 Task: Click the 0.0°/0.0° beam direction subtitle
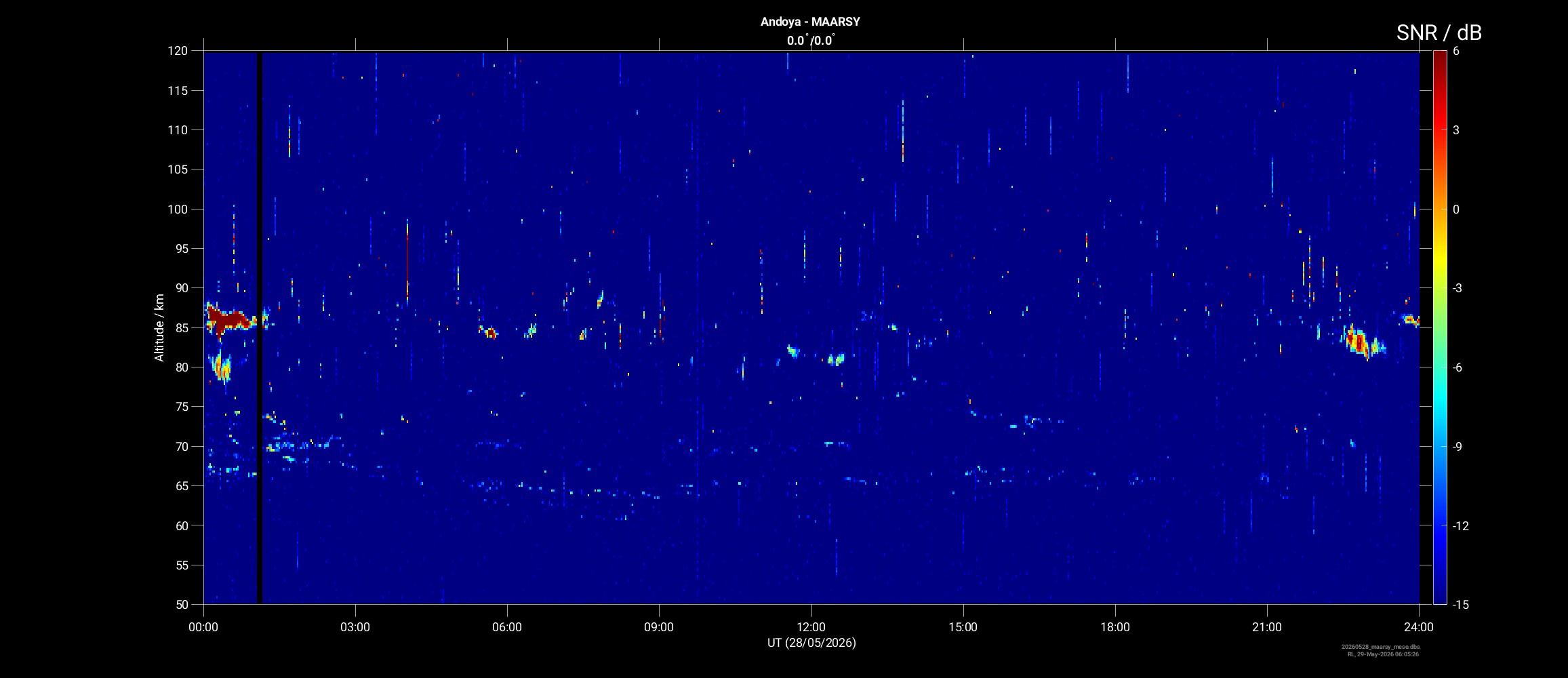(x=810, y=41)
